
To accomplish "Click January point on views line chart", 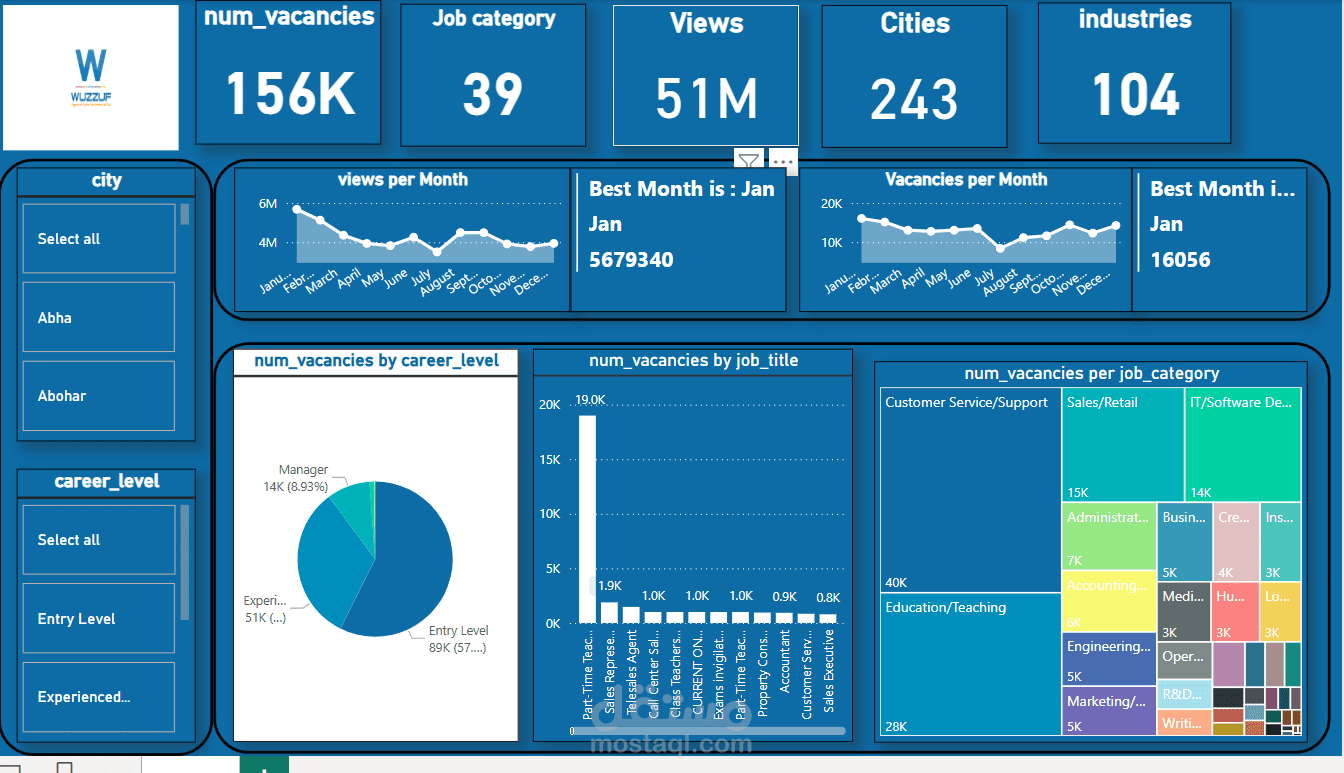I will [297, 209].
